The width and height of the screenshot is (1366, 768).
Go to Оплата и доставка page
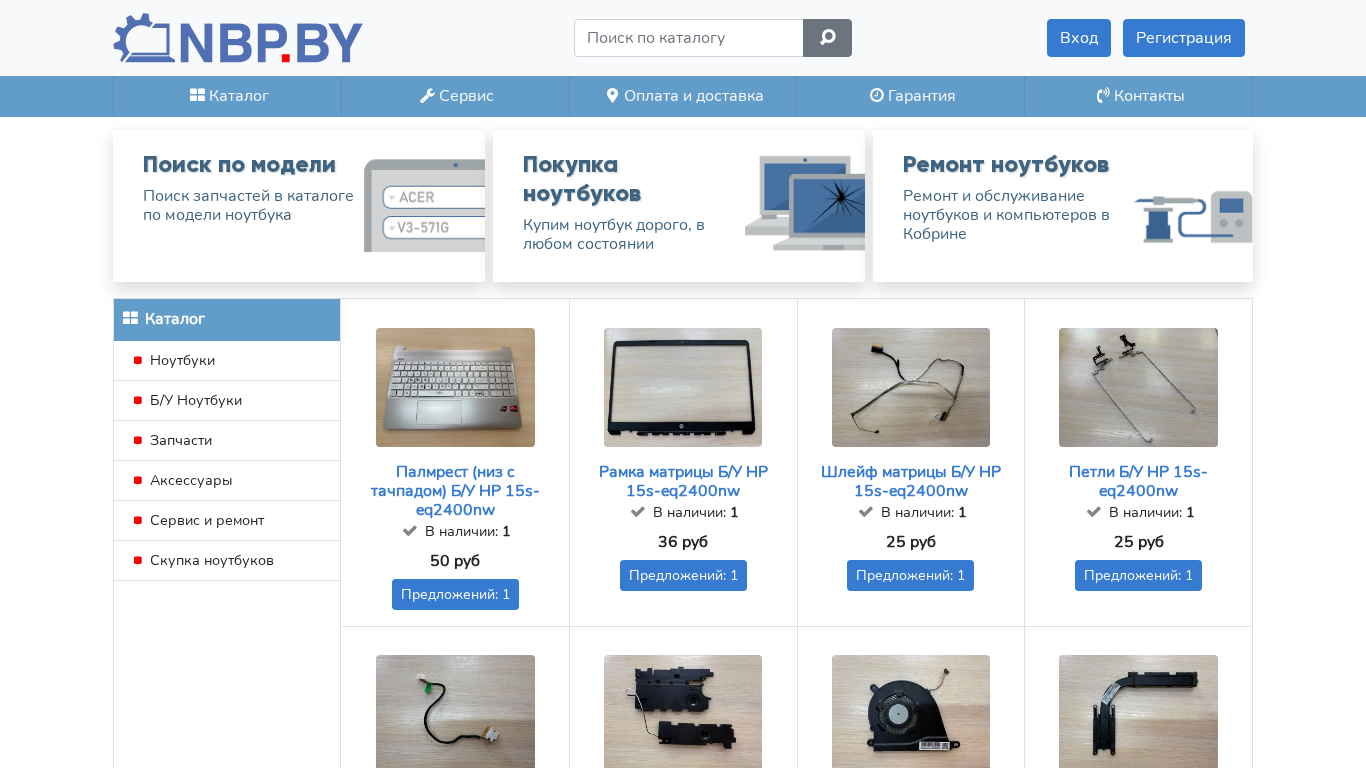point(684,96)
